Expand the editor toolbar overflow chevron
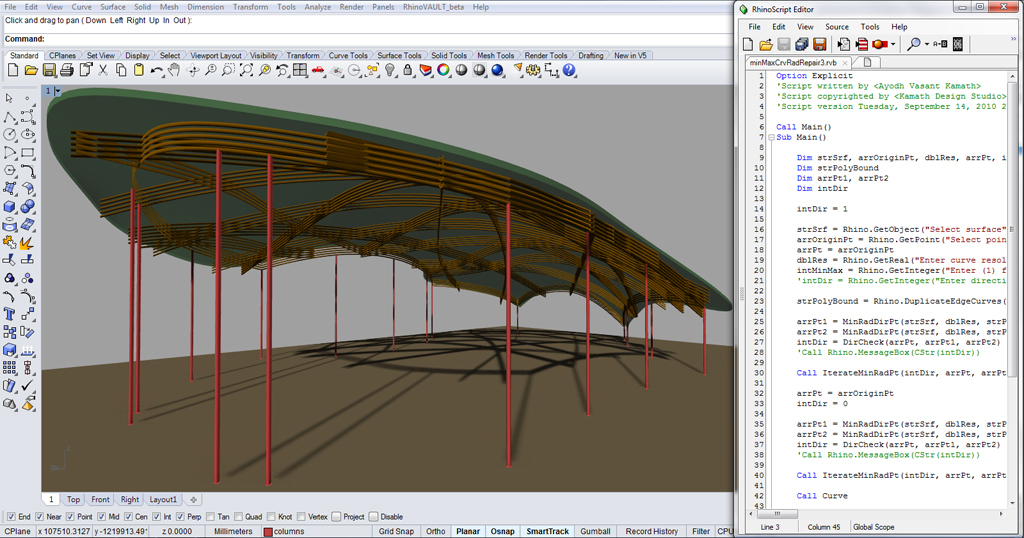 [1012, 40]
